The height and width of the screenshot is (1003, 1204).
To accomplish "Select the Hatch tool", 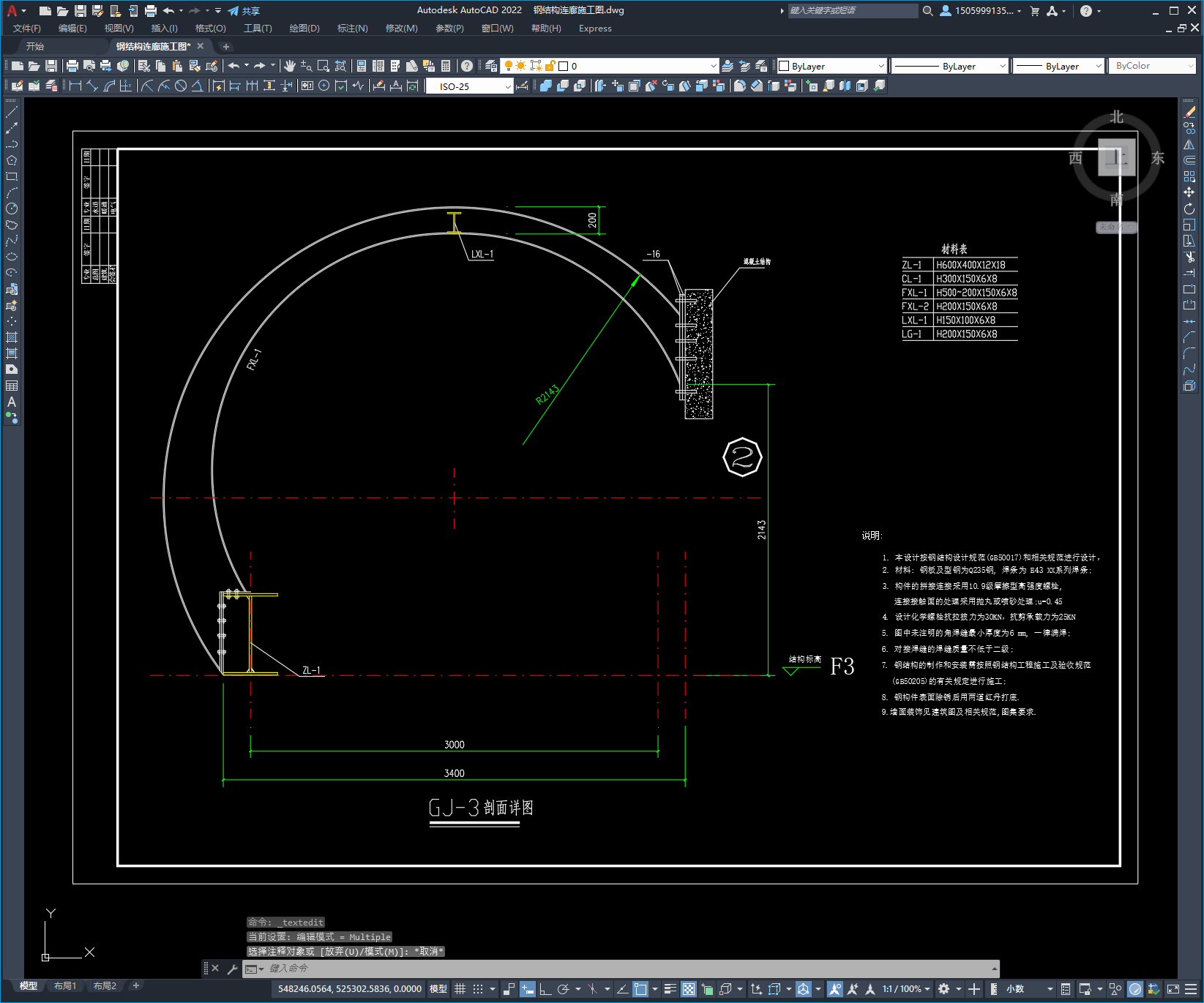I will 12,337.
